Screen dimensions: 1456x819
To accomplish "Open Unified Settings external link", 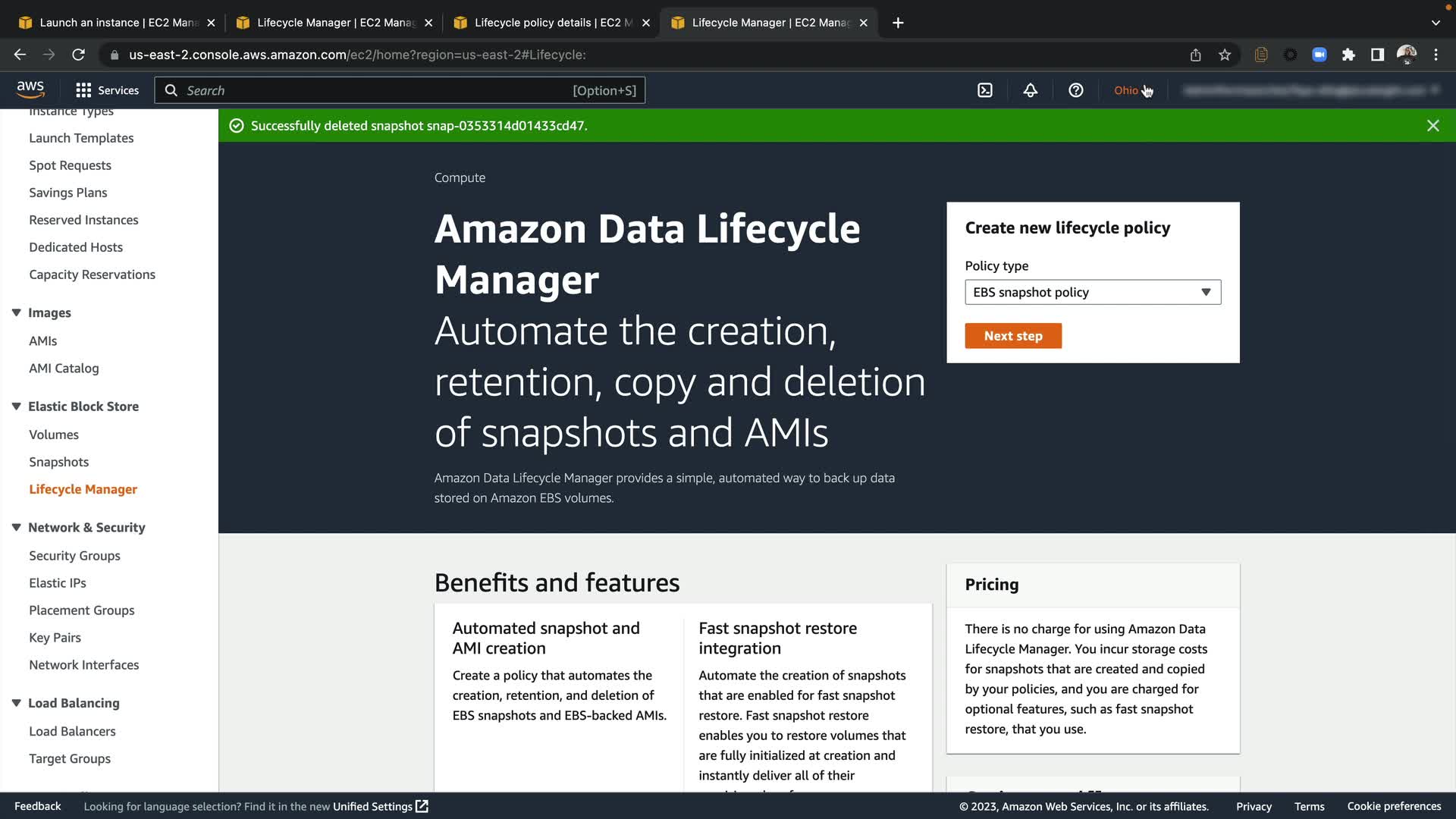I will point(380,806).
